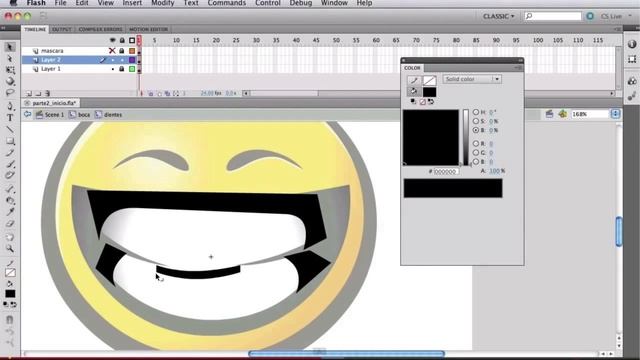Click the Edit Scene clapper icon
640x360 pixels.
pyautogui.click(x=549, y=114)
